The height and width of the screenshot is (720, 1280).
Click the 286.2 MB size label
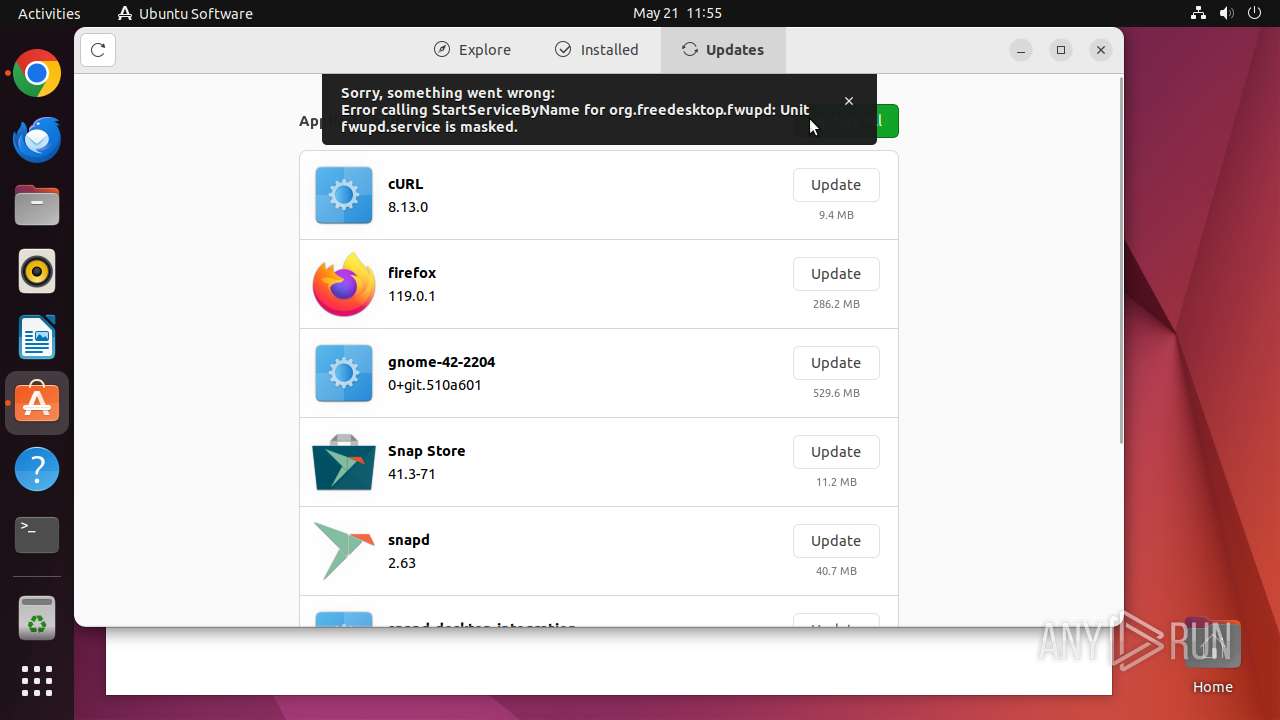(836, 304)
